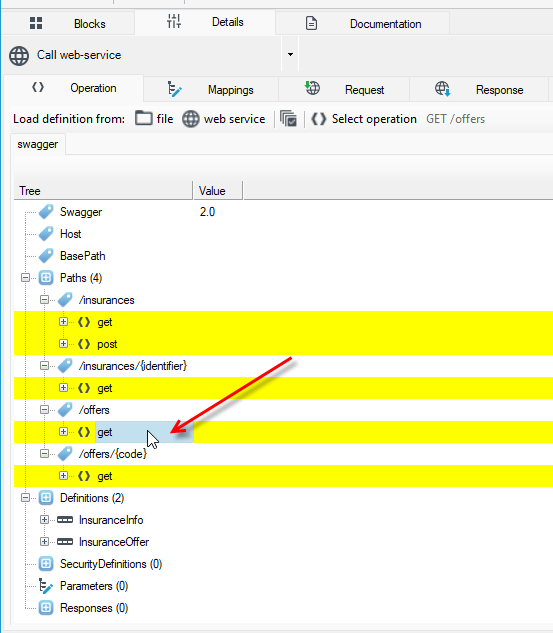Collapse the Definitions (2) node
Viewport: 553px width, 633px height.
click(25, 498)
